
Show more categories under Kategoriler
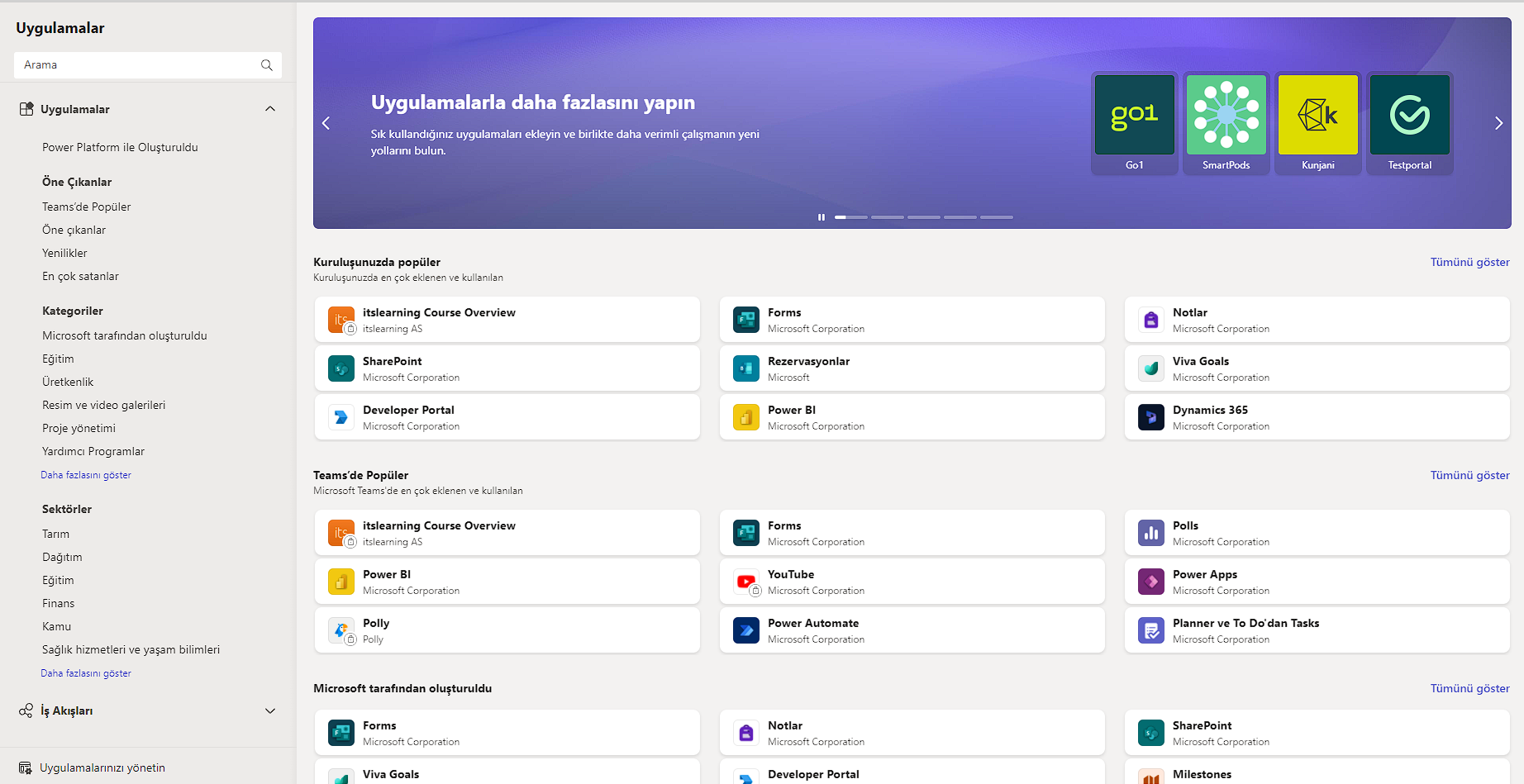[x=86, y=475]
